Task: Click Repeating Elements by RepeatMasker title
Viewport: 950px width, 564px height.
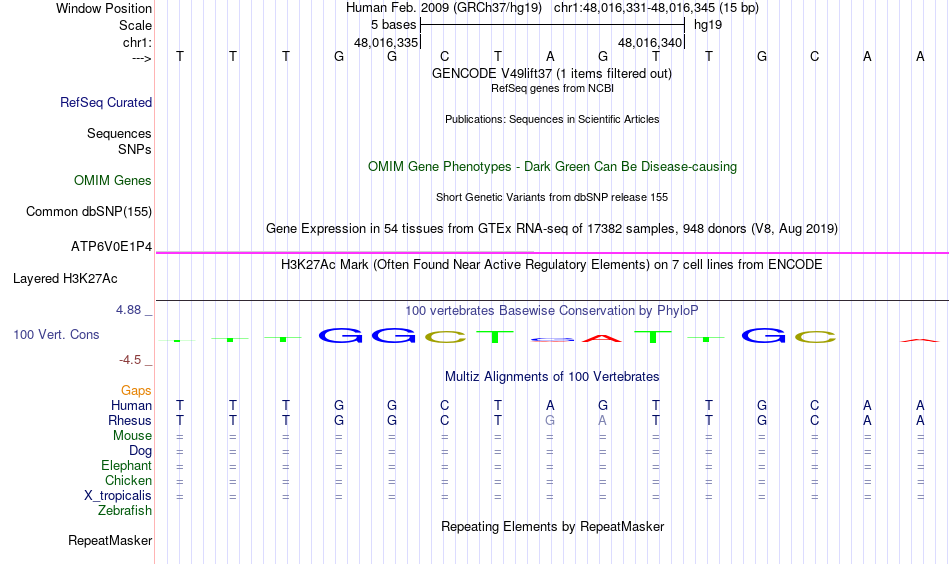Action: 552,526
